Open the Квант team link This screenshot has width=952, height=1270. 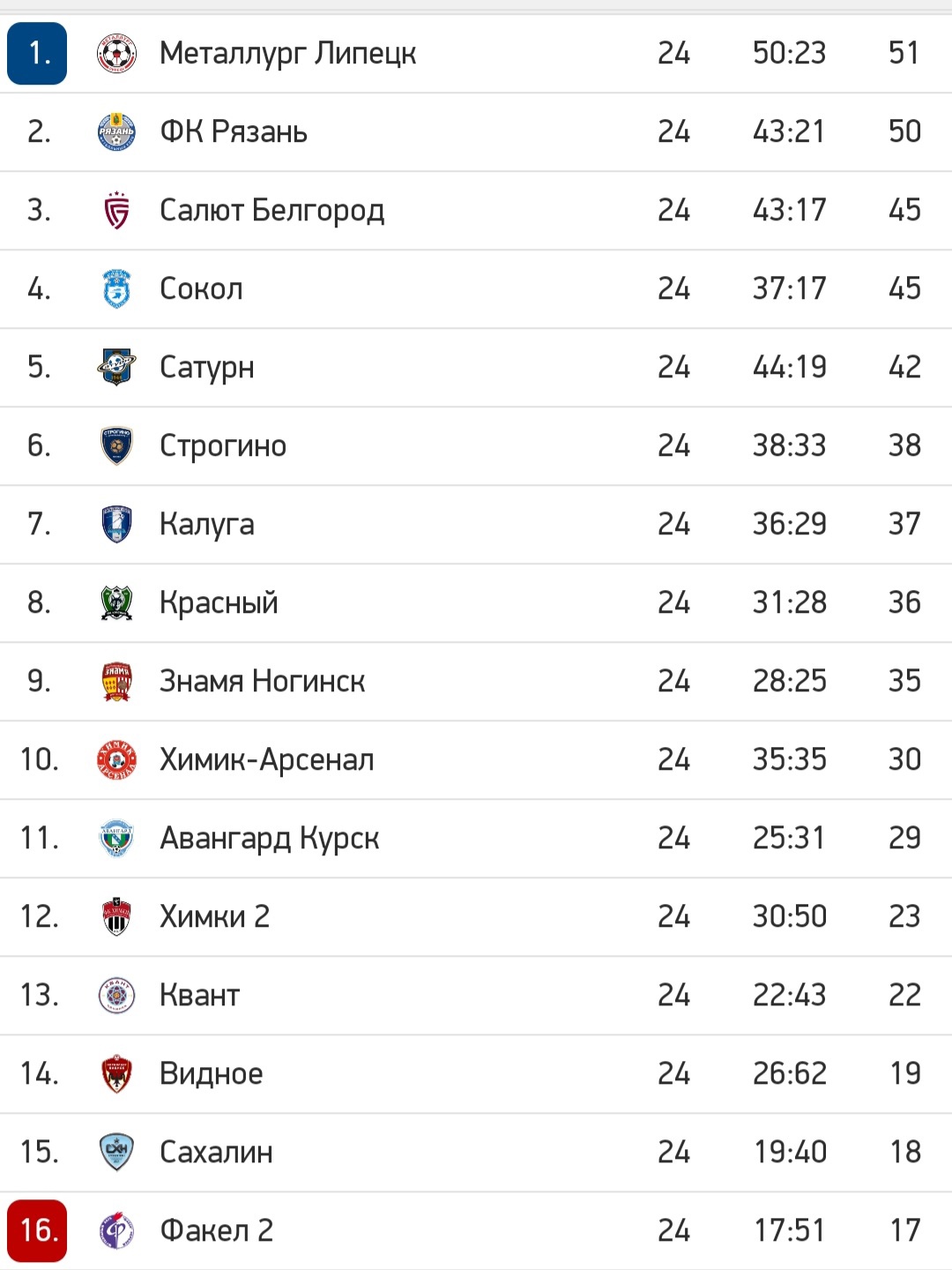(x=199, y=996)
